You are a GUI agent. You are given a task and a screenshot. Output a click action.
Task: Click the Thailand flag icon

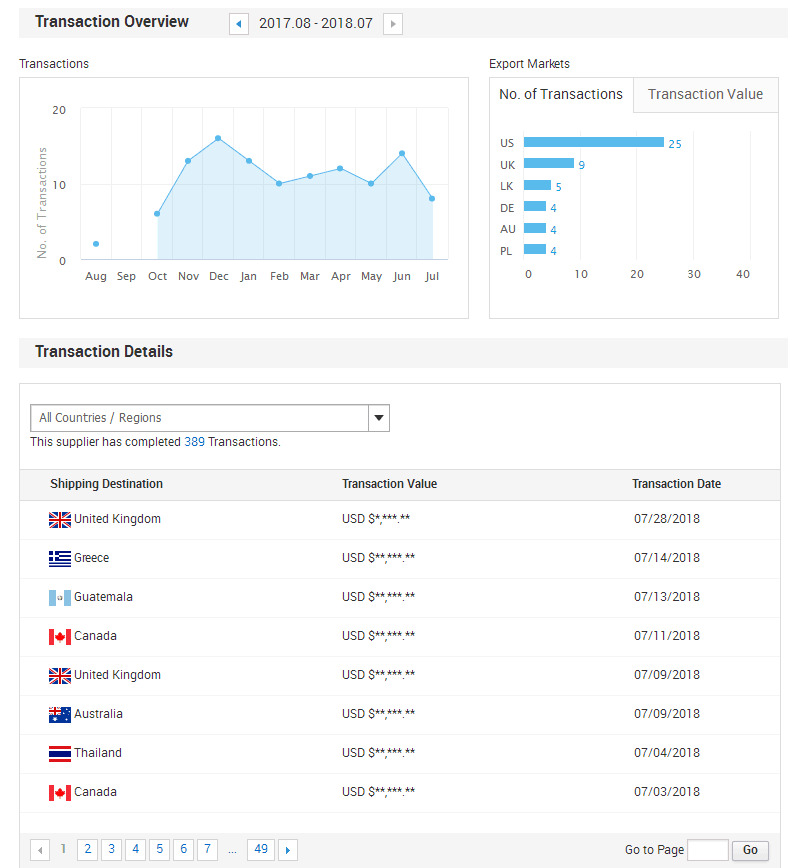click(60, 753)
